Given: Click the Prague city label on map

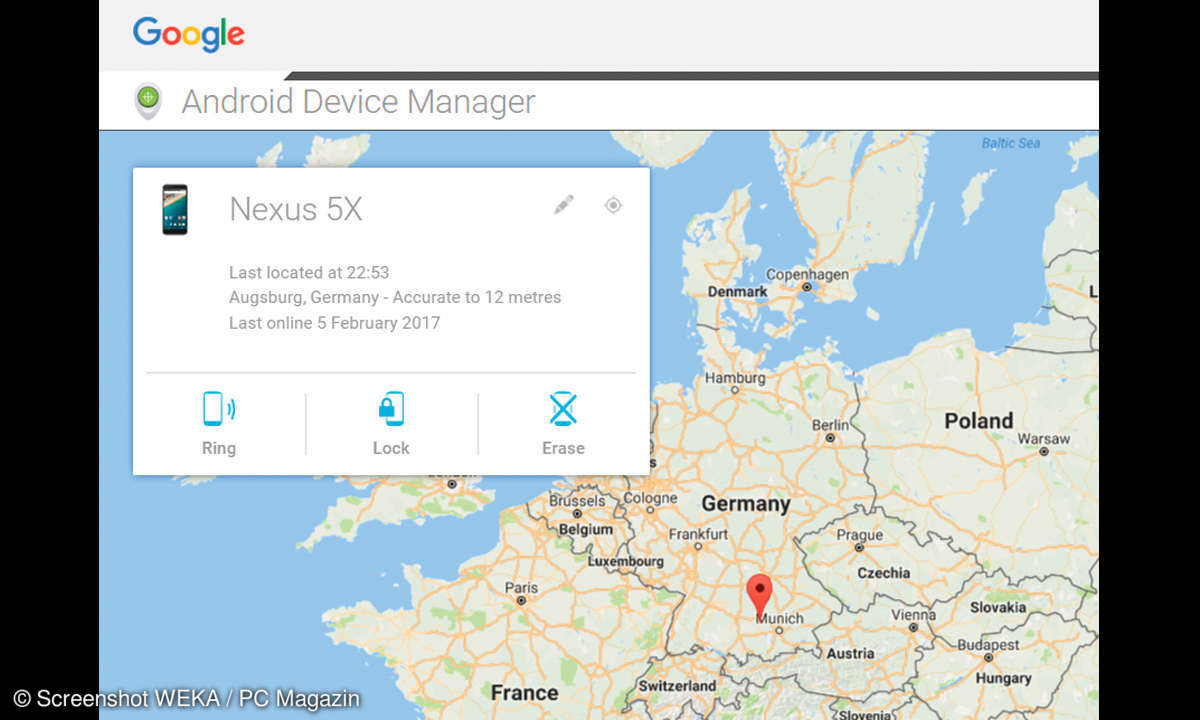Looking at the screenshot, I should tap(860, 535).
